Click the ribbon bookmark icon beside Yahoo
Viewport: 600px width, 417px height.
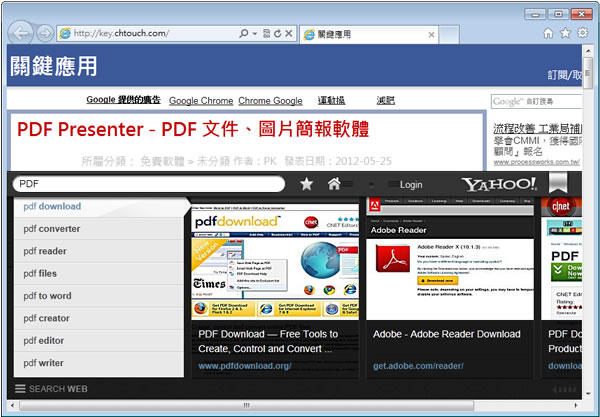pos(558,182)
